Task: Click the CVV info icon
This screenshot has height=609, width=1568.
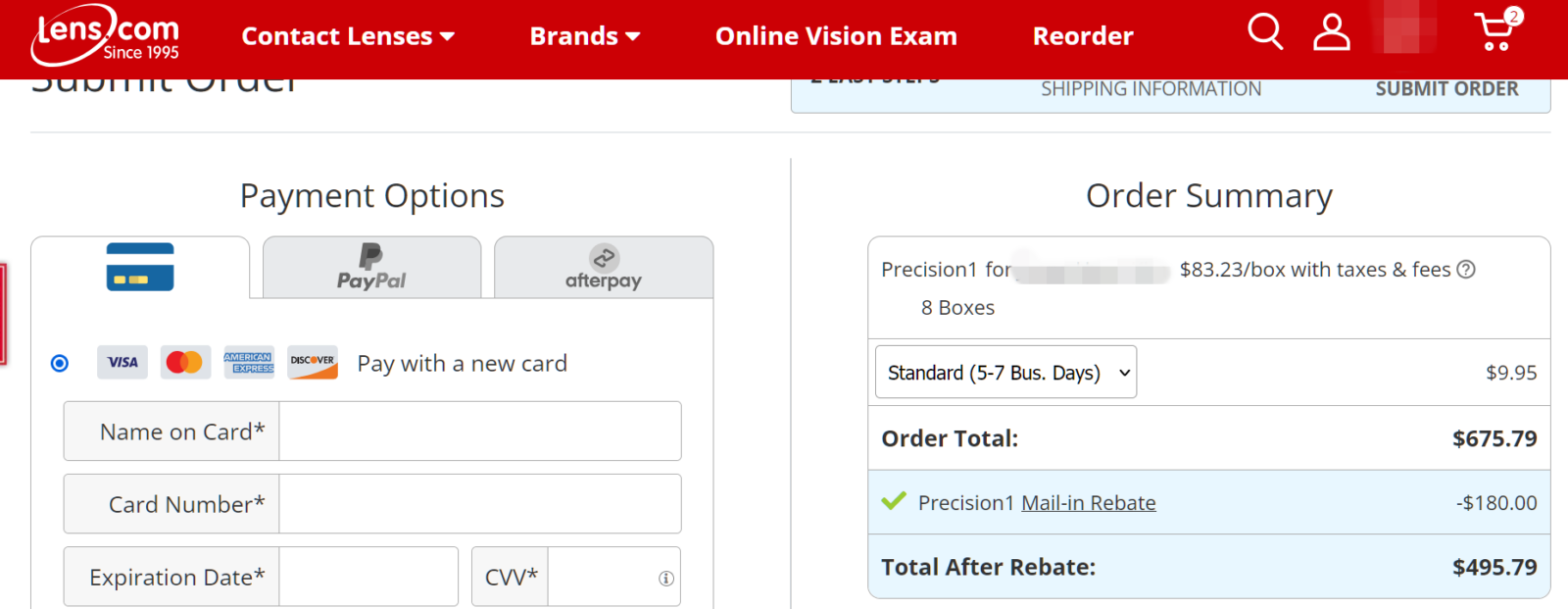Action: click(666, 579)
